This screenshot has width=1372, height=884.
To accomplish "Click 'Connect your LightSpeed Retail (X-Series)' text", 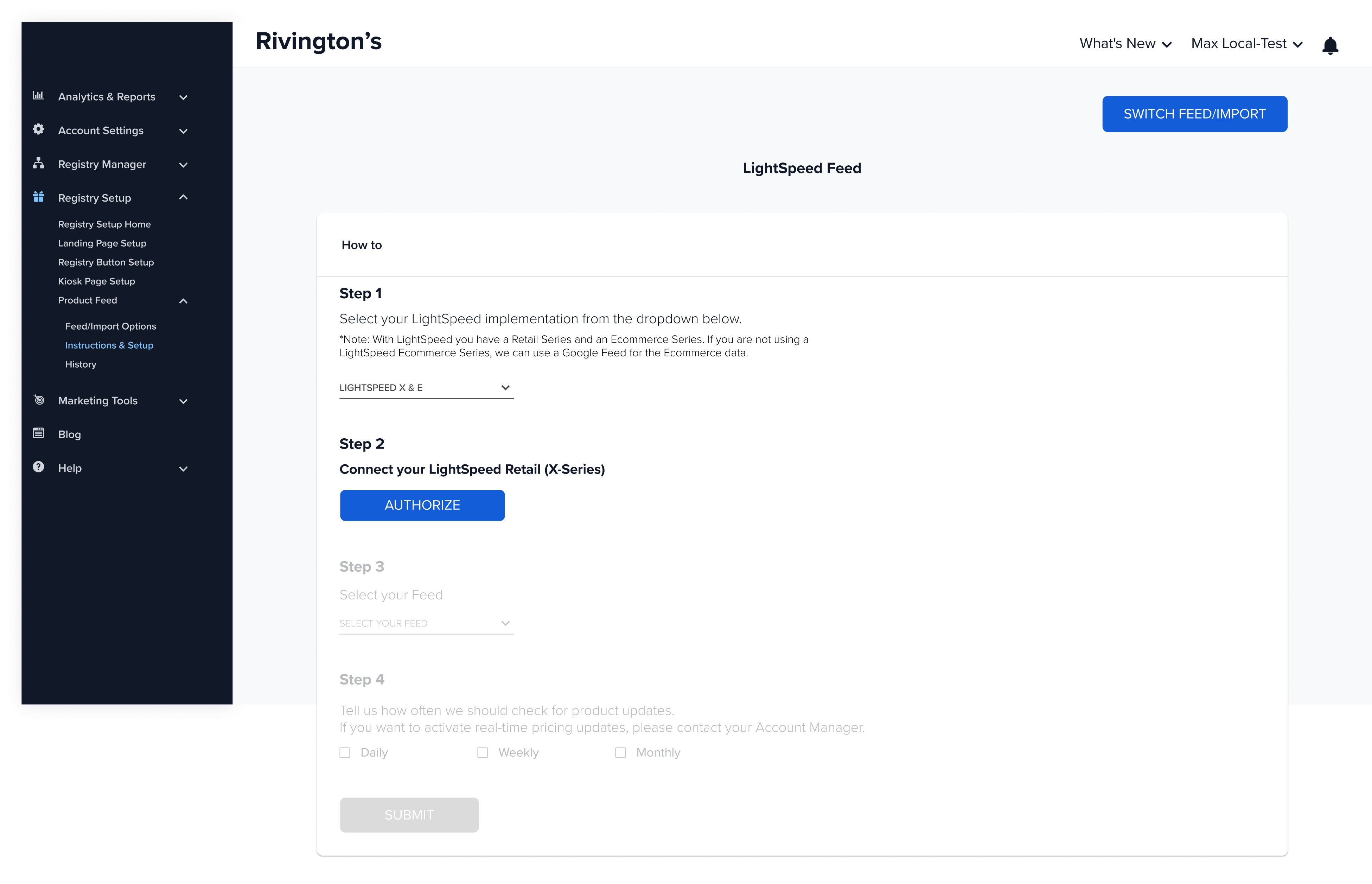I will [472, 470].
